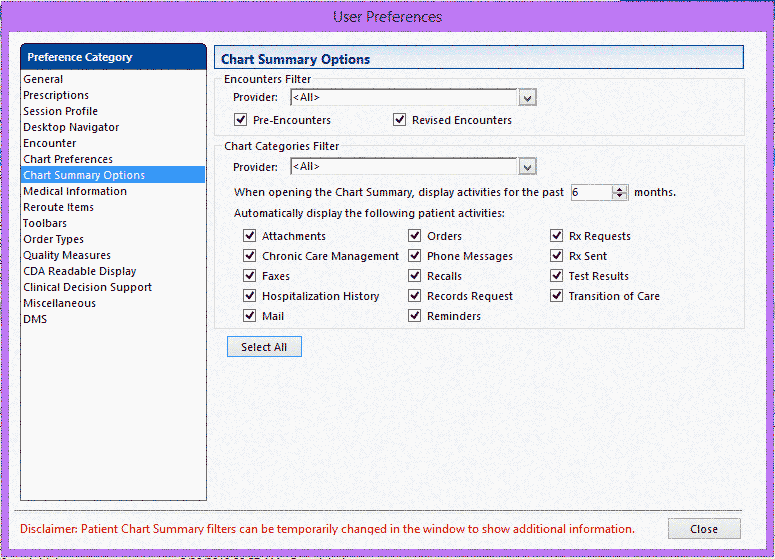Screen dimensions: 775x559
Task: Select Chart Summary Options category
Action: click(x=113, y=175)
